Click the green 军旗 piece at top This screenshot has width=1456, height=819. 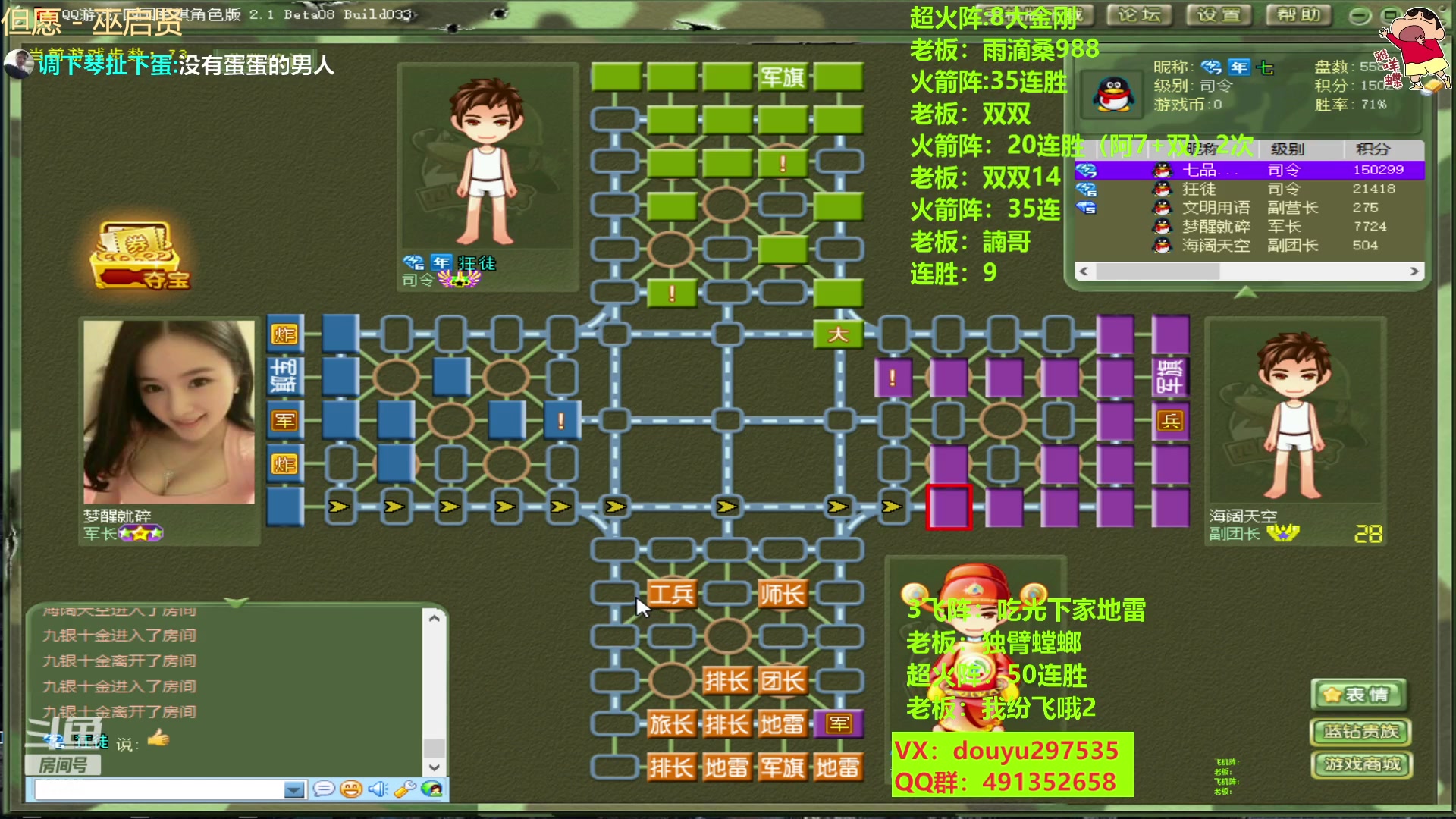click(782, 77)
